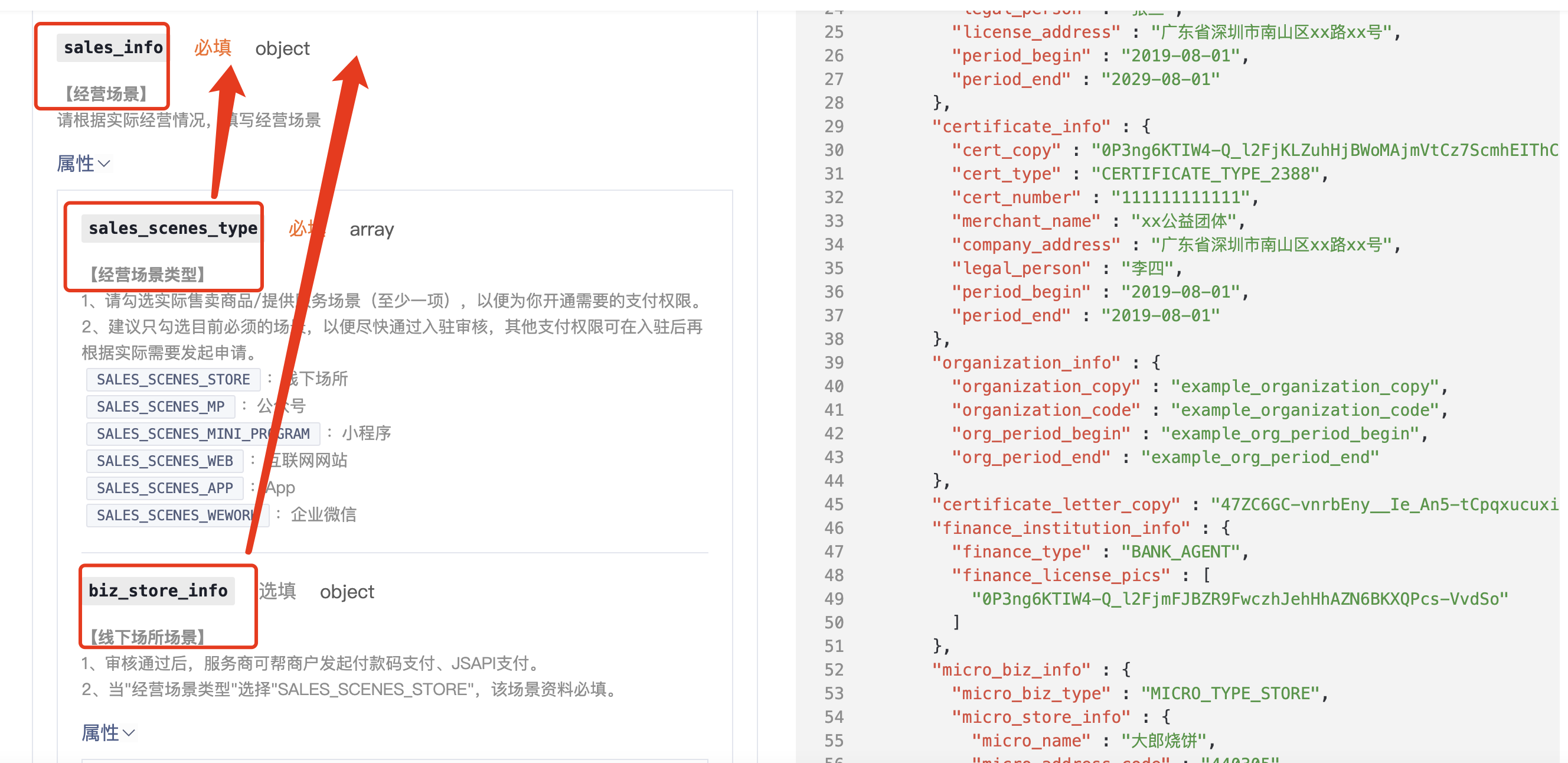Select the SALES_SCENES_MINI_PROGRAM enum code
This screenshot has width=1568, height=763.
pos(202,433)
